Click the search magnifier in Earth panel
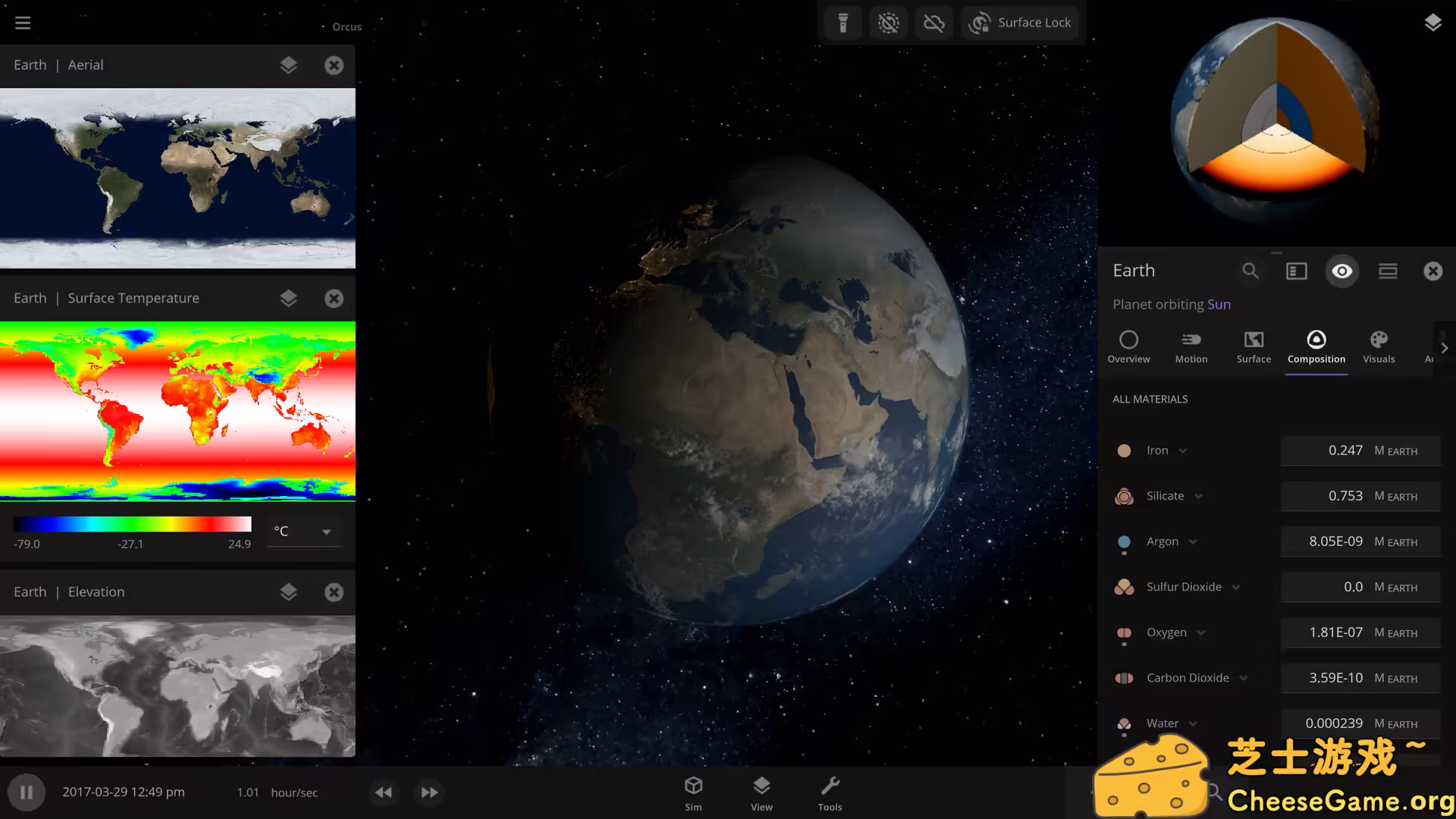 click(x=1250, y=271)
